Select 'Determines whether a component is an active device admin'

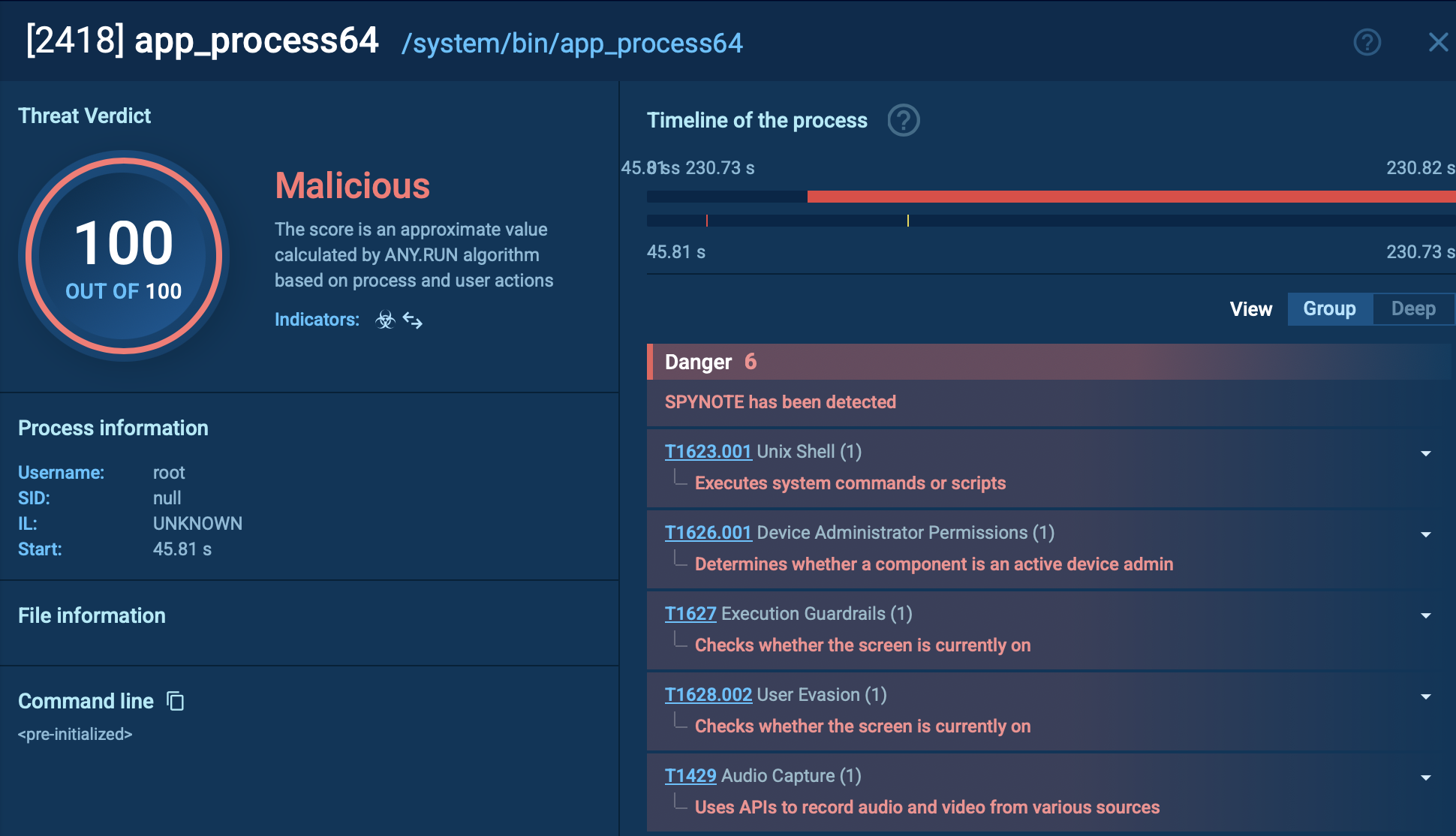[934, 564]
